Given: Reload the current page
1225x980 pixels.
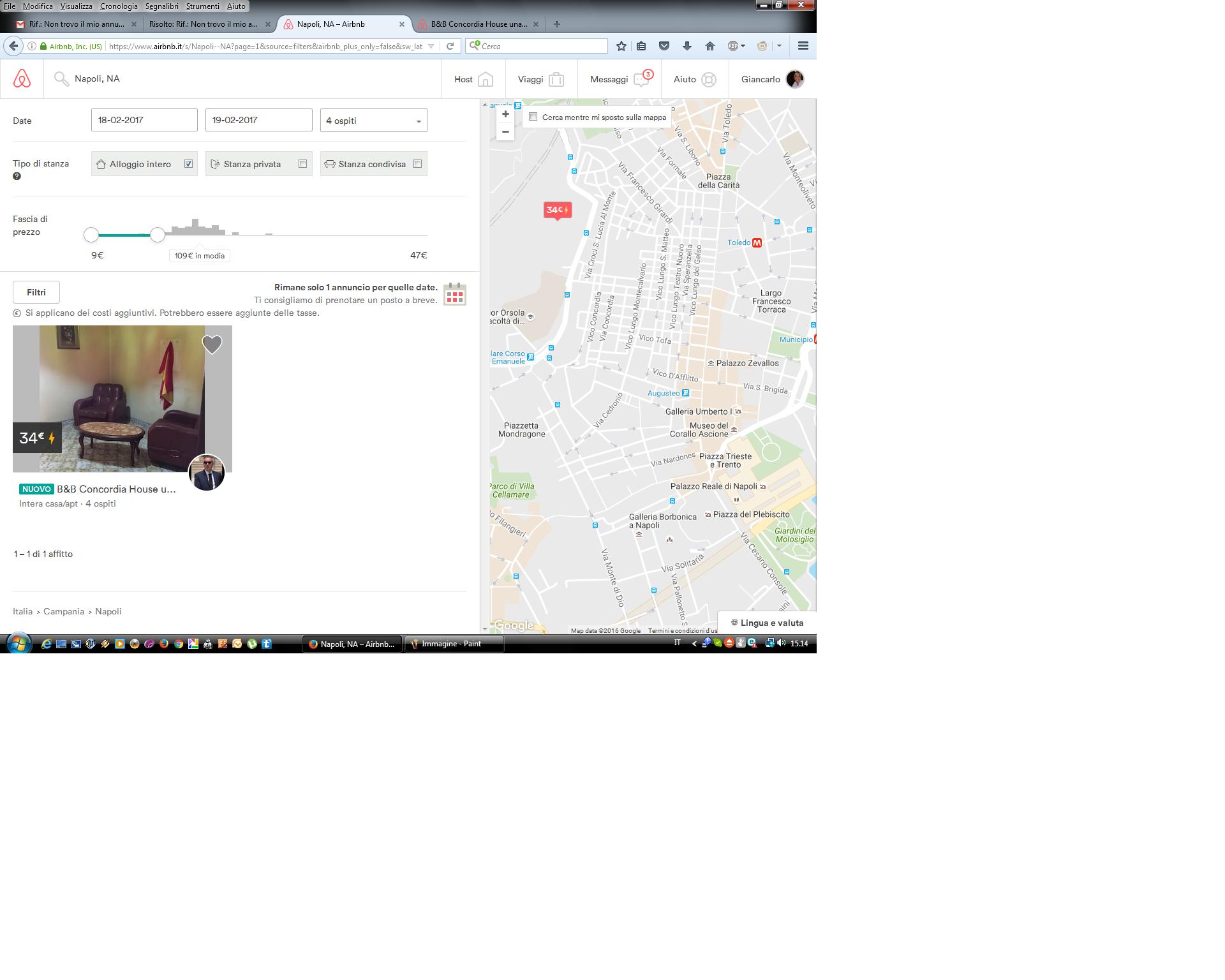Looking at the screenshot, I should tap(450, 46).
